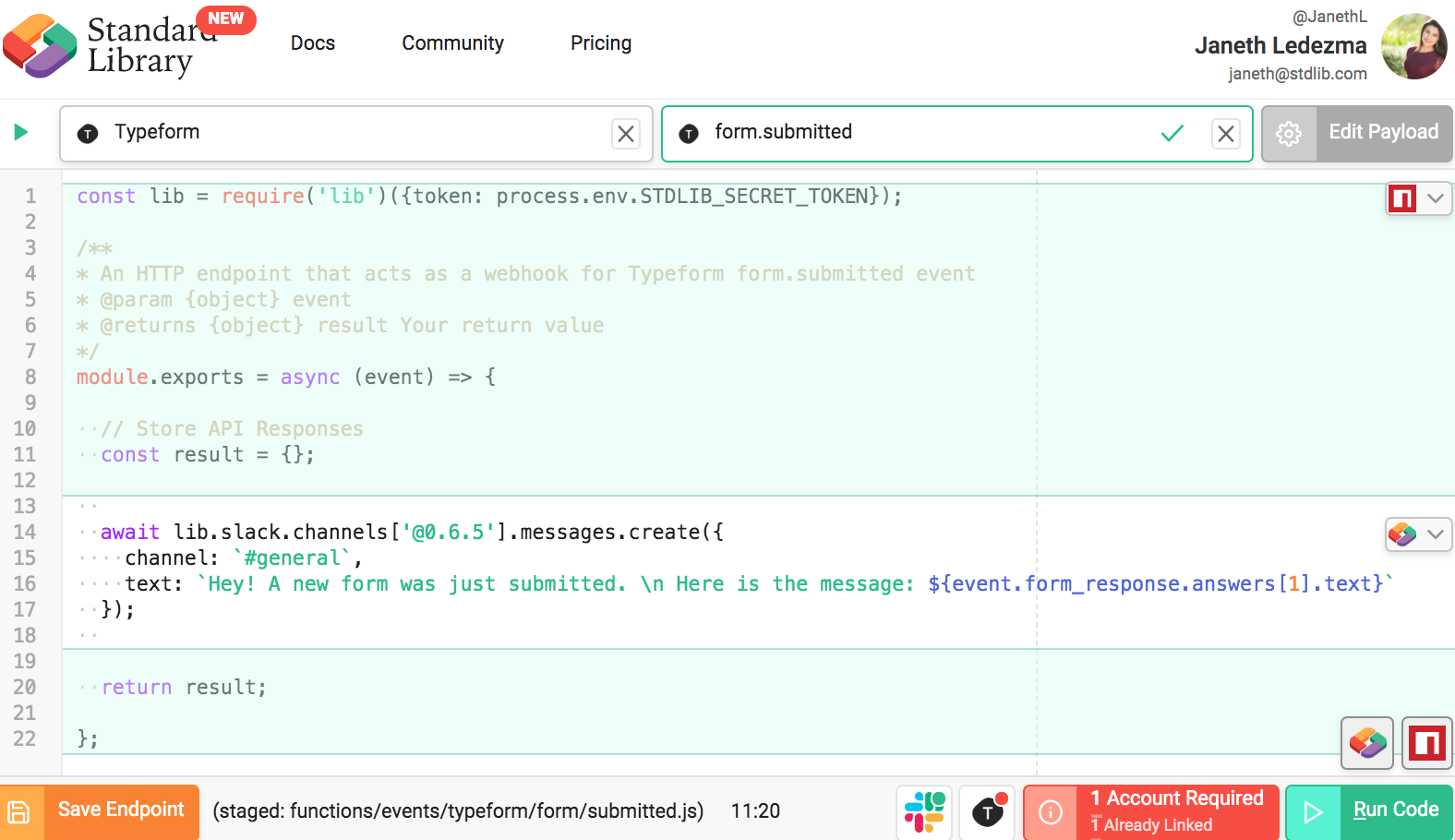Click the Run Code play icon
Screen dimensions: 1455x840
1313,812
